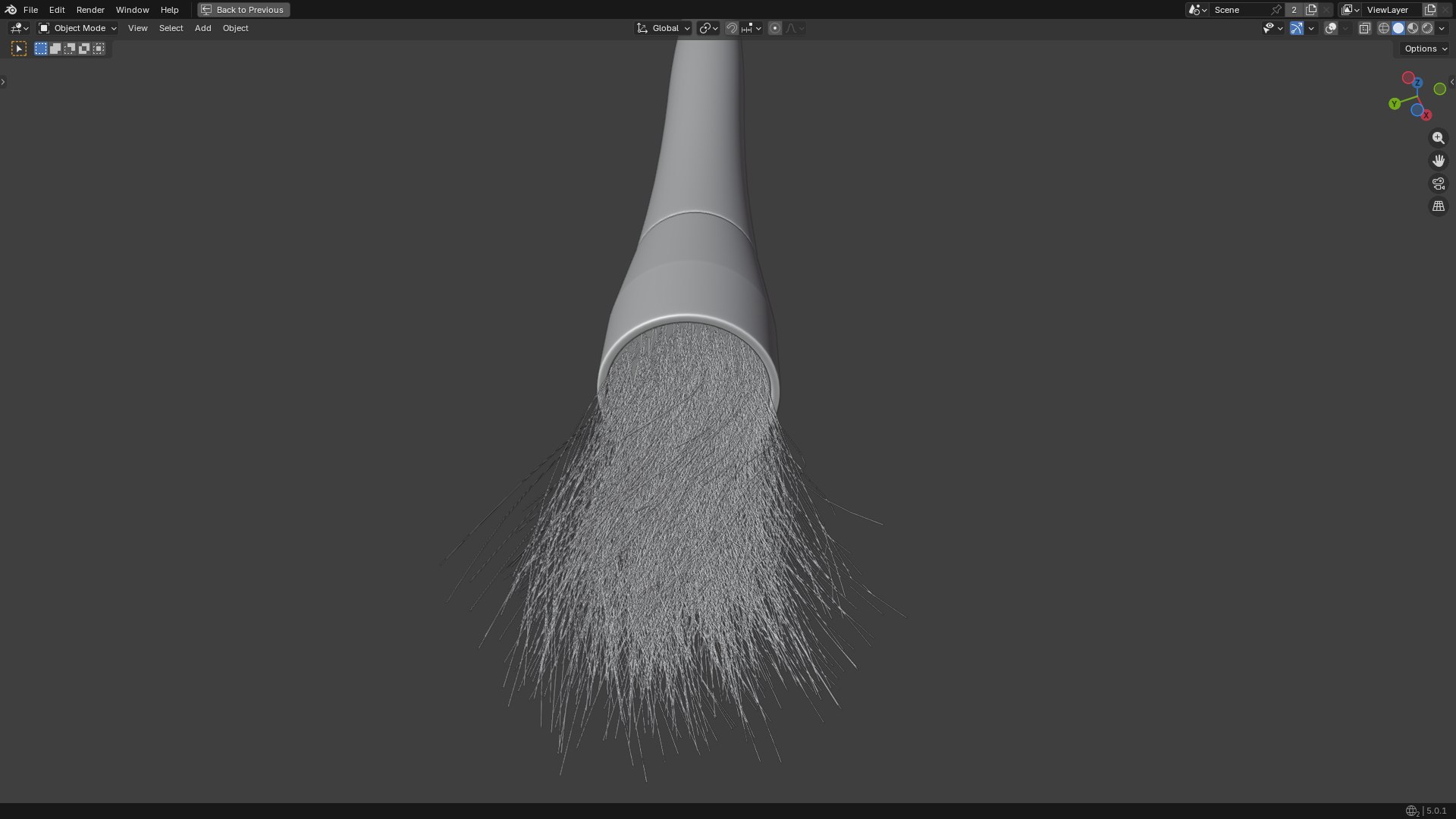
Task: Click the green Y axis on gizmo
Action: point(1395,104)
